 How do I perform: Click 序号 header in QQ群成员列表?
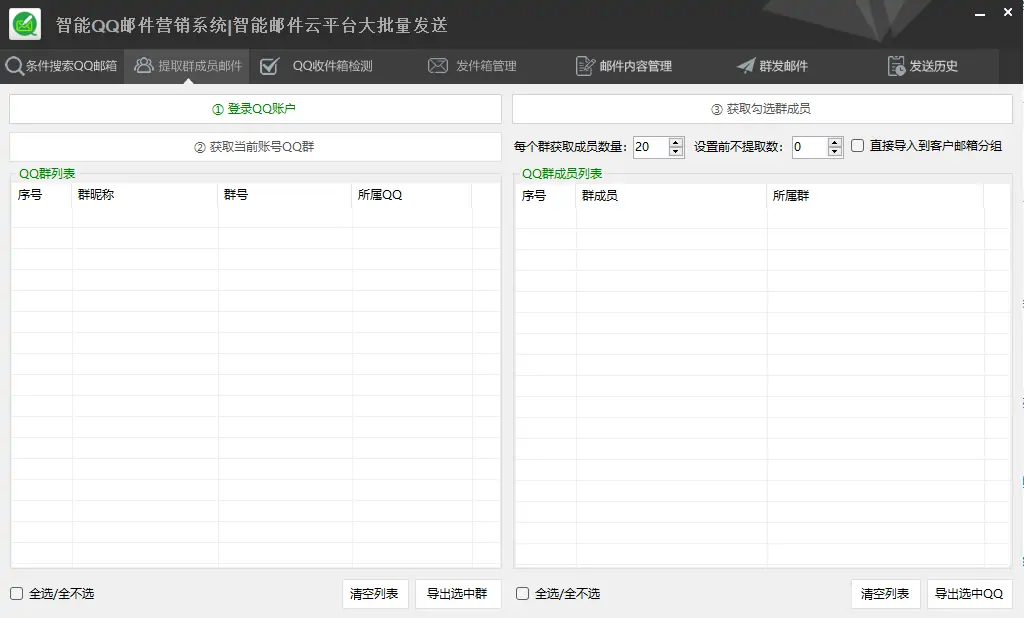click(545, 195)
